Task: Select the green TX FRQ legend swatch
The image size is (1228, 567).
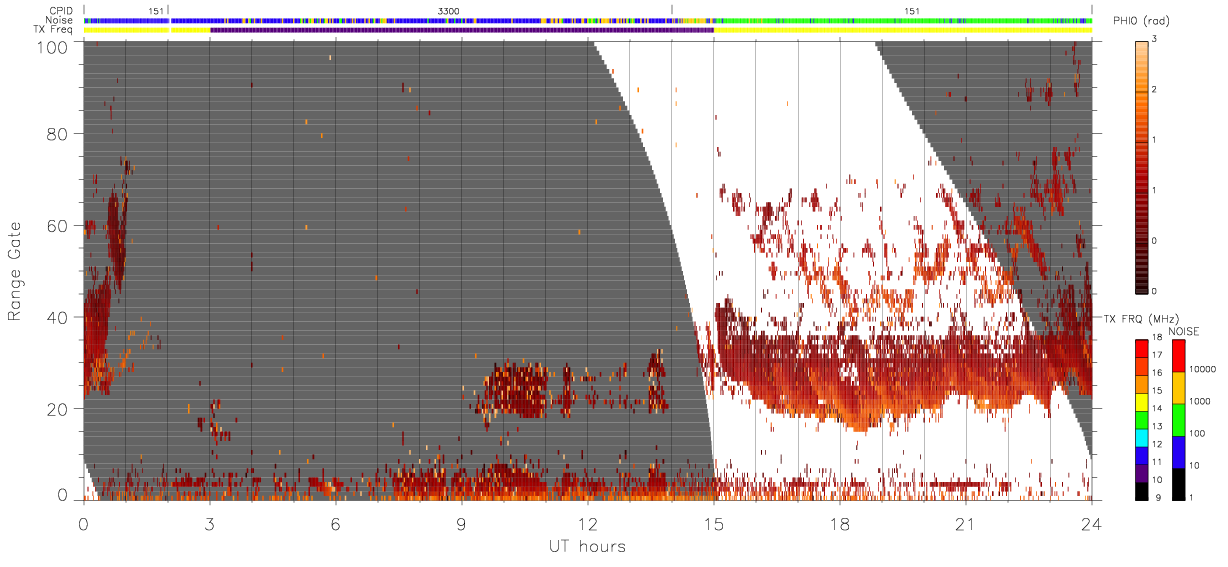Action: [1142, 420]
